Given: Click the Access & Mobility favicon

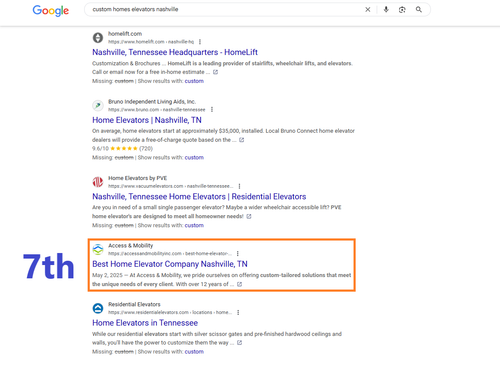Looking at the screenshot, I should (98, 249).
